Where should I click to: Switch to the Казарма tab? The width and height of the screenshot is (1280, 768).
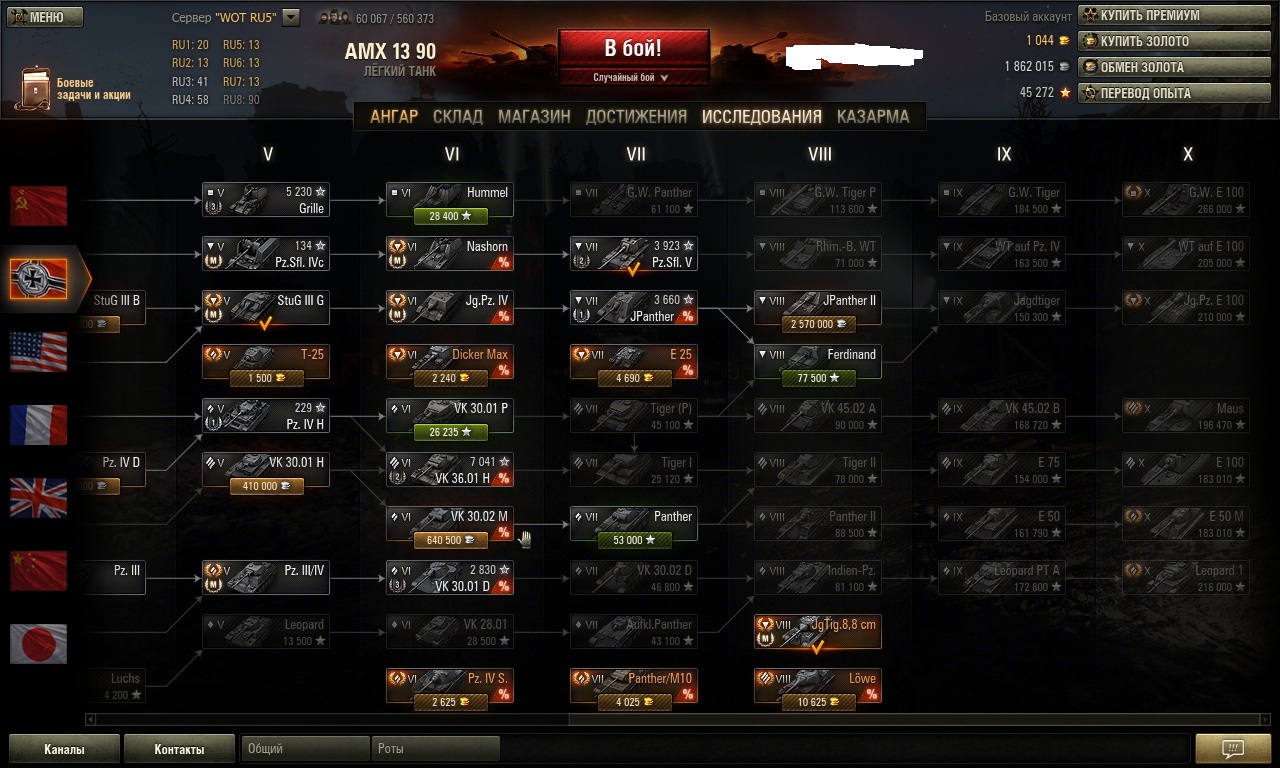tap(873, 116)
